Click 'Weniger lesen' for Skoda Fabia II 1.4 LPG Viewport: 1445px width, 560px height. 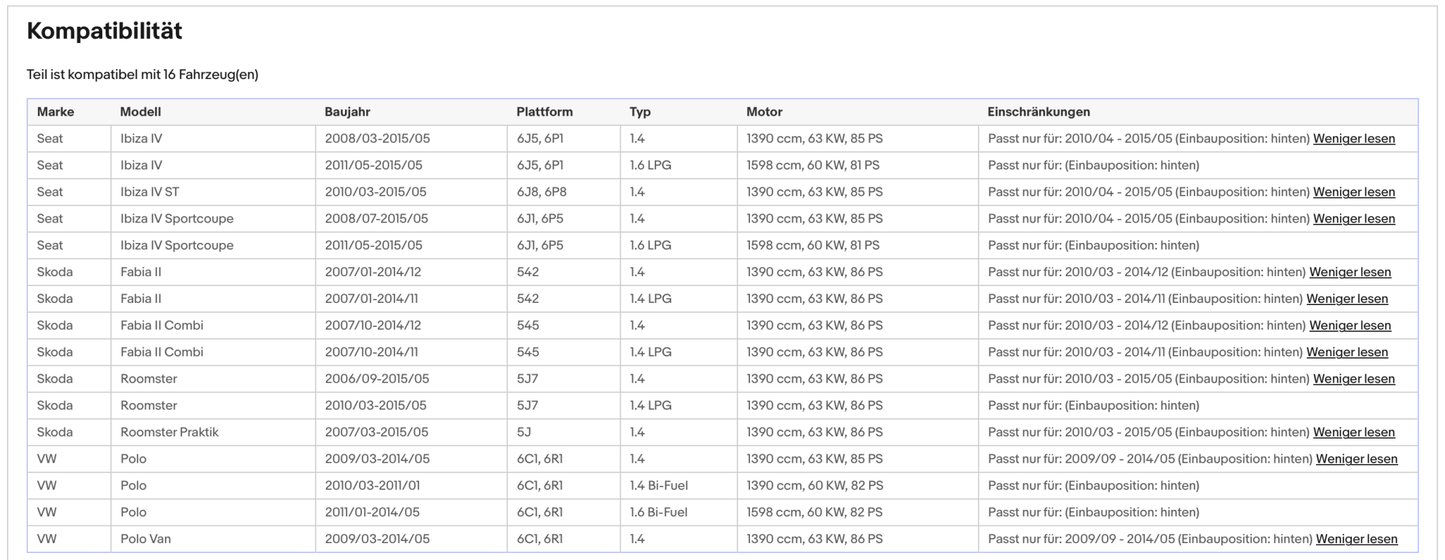click(x=1346, y=299)
